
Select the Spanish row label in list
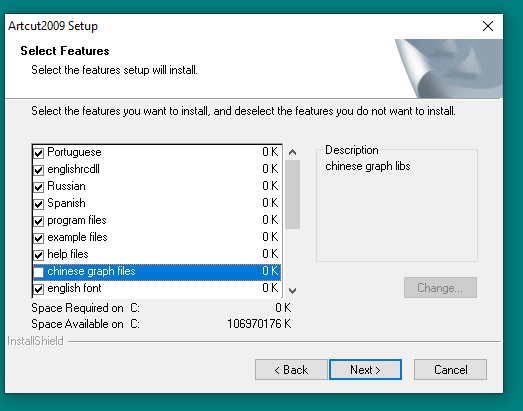click(66, 203)
